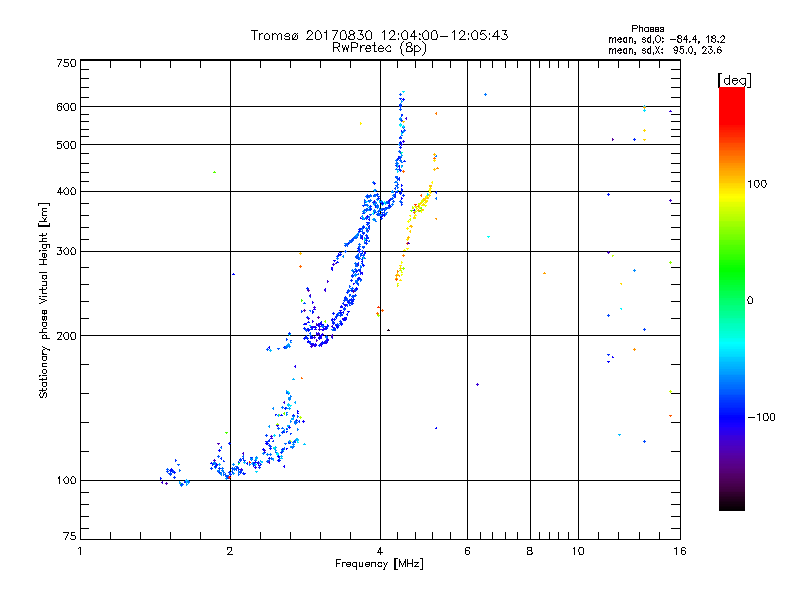The height and width of the screenshot is (600, 800).
Task: Click the 'mean, sd,X: 95.0, 23.6' line
Action: pos(665,50)
